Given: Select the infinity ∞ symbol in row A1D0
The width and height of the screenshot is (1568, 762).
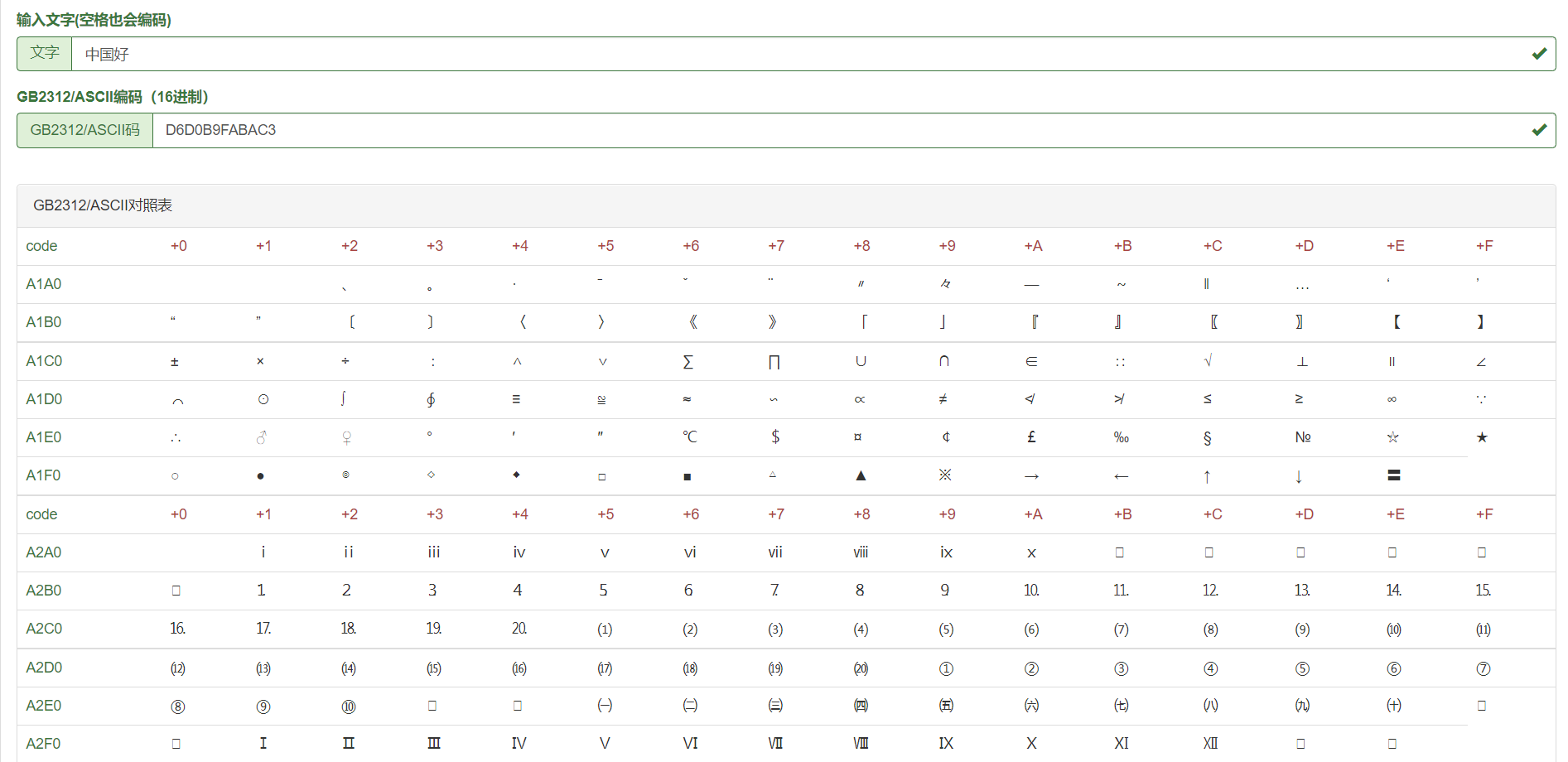Looking at the screenshot, I should point(1392,399).
